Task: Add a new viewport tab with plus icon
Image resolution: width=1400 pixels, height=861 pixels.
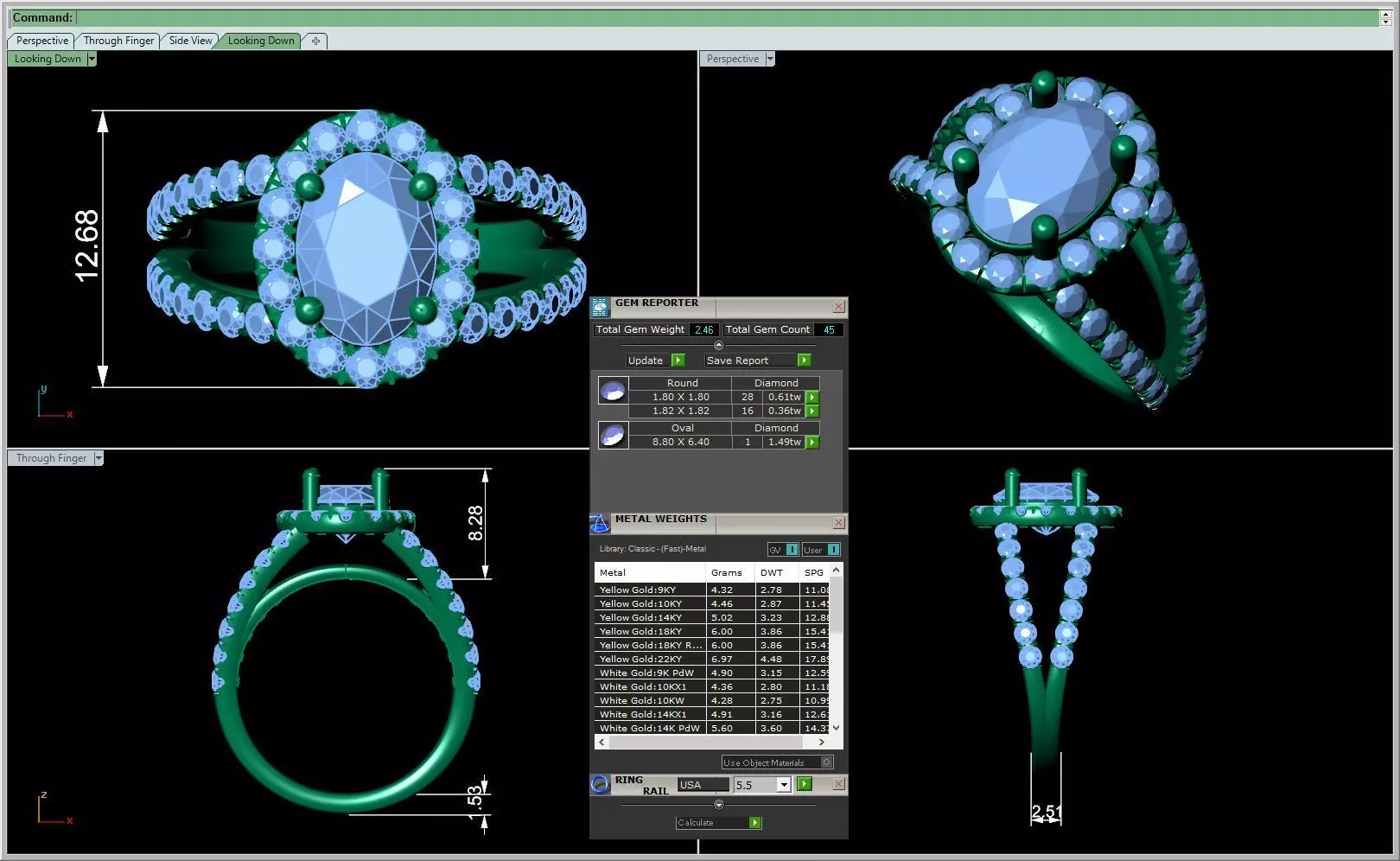Action: pyautogui.click(x=315, y=41)
